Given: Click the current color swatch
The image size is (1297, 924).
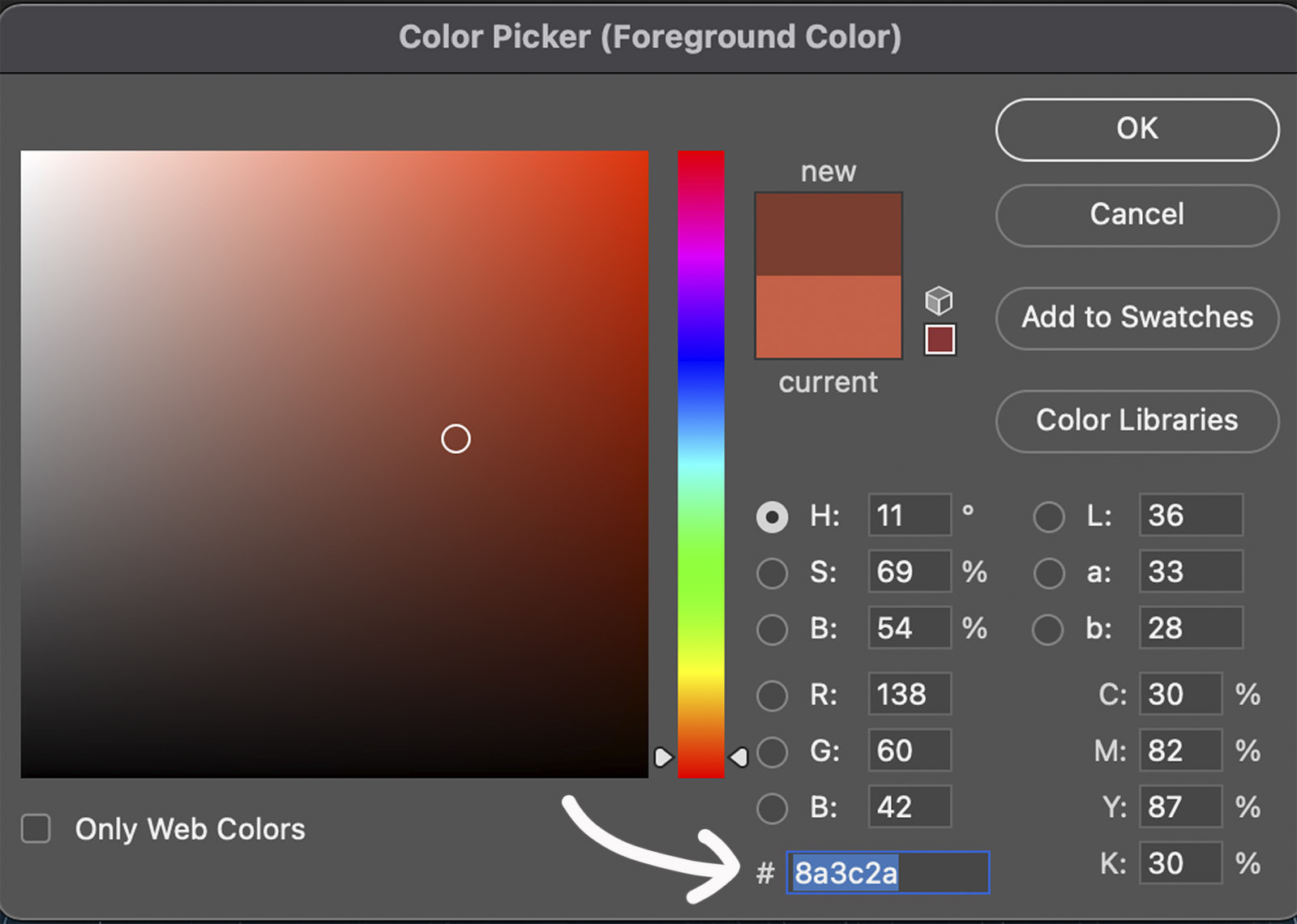Looking at the screenshot, I should pos(828,317).
